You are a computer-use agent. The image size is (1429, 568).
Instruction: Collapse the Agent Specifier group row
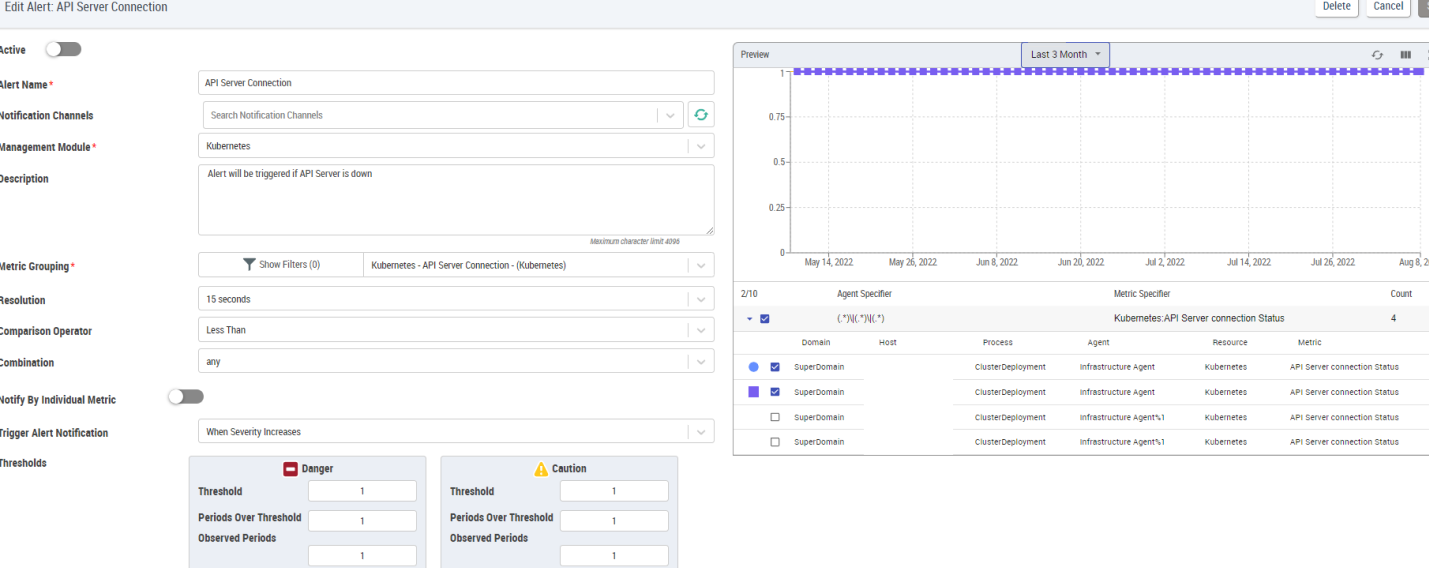tap(747, 319)
